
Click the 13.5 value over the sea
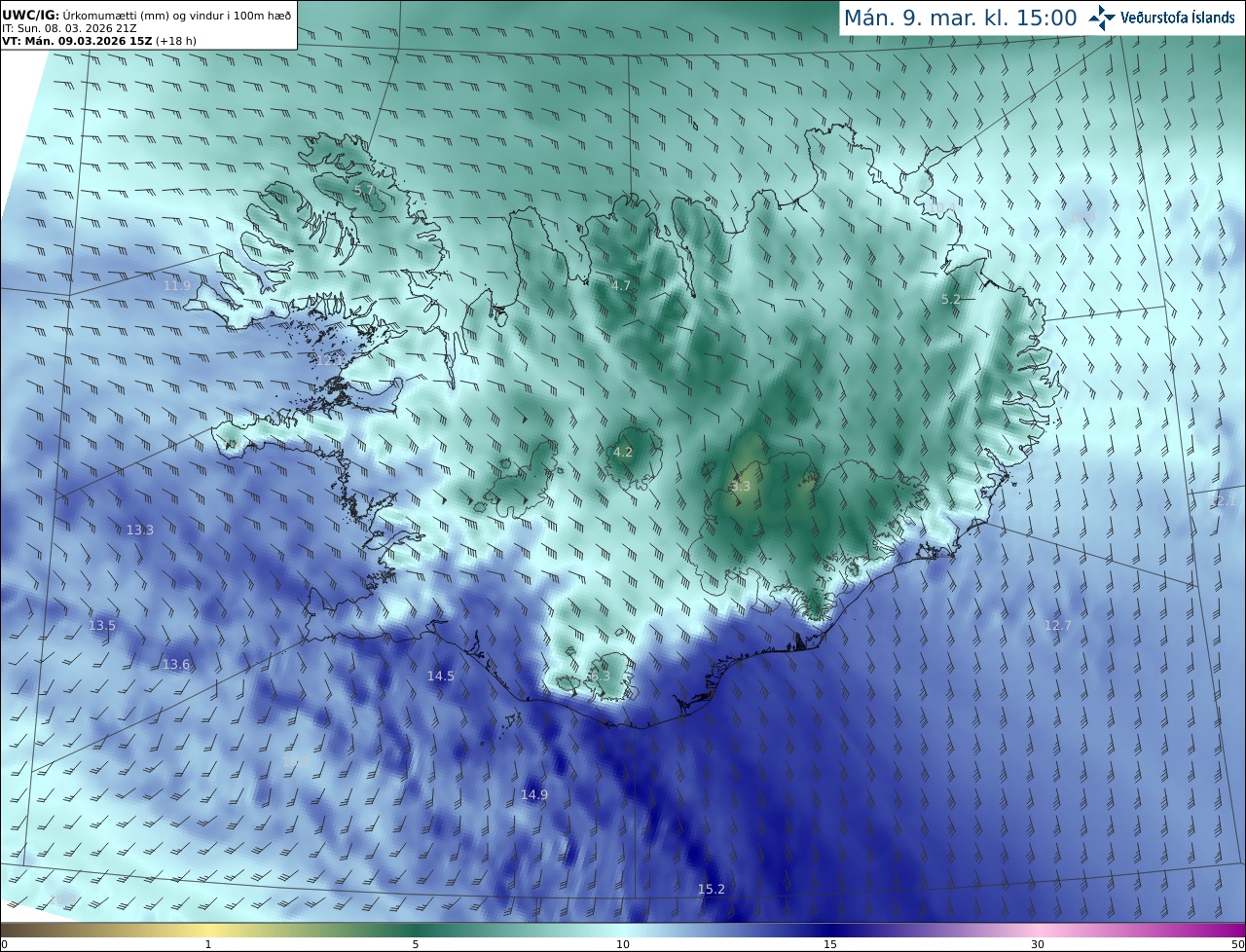pos(102,625)
